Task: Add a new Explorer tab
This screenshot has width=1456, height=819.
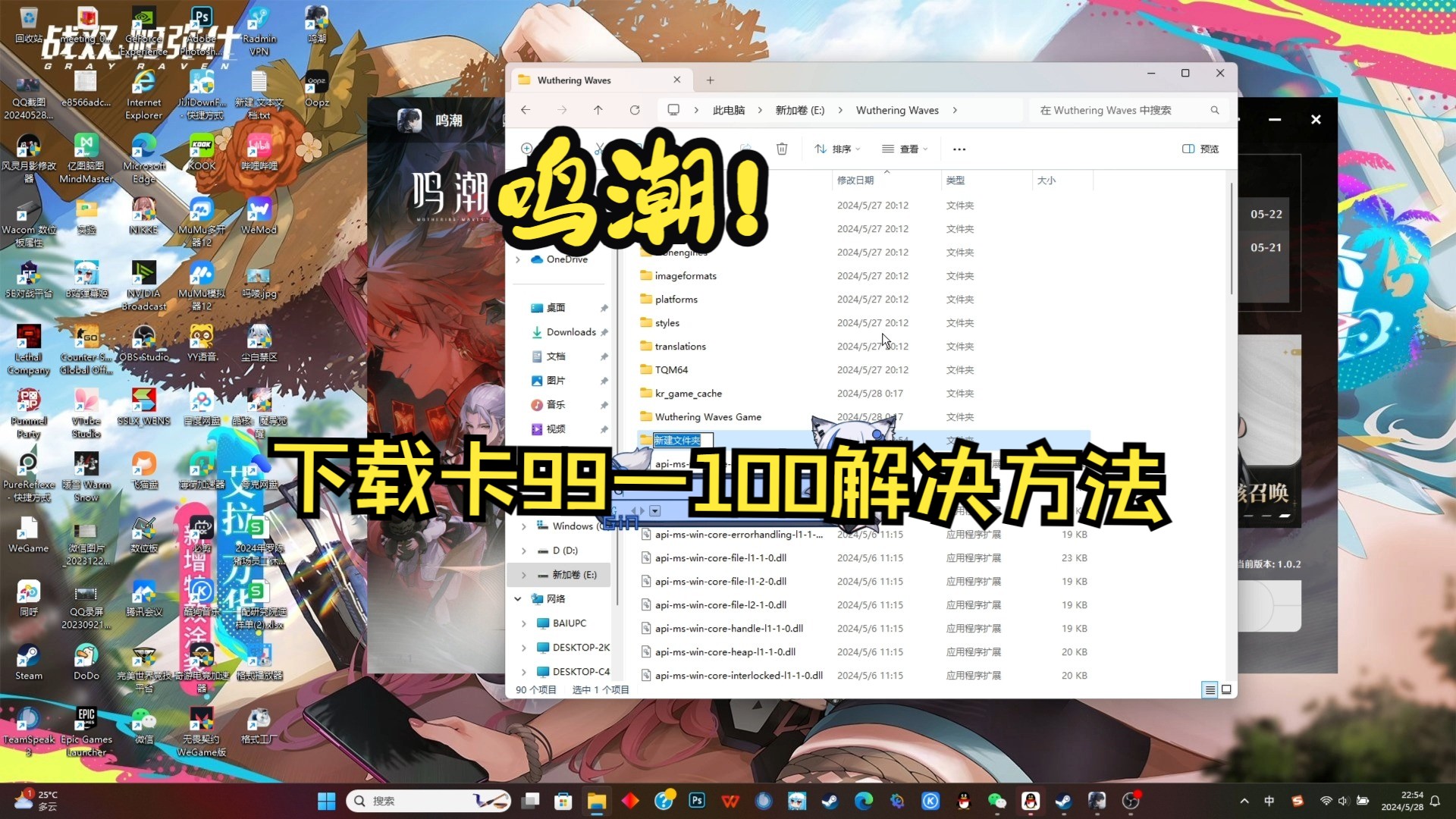Action: pos(711,80)
